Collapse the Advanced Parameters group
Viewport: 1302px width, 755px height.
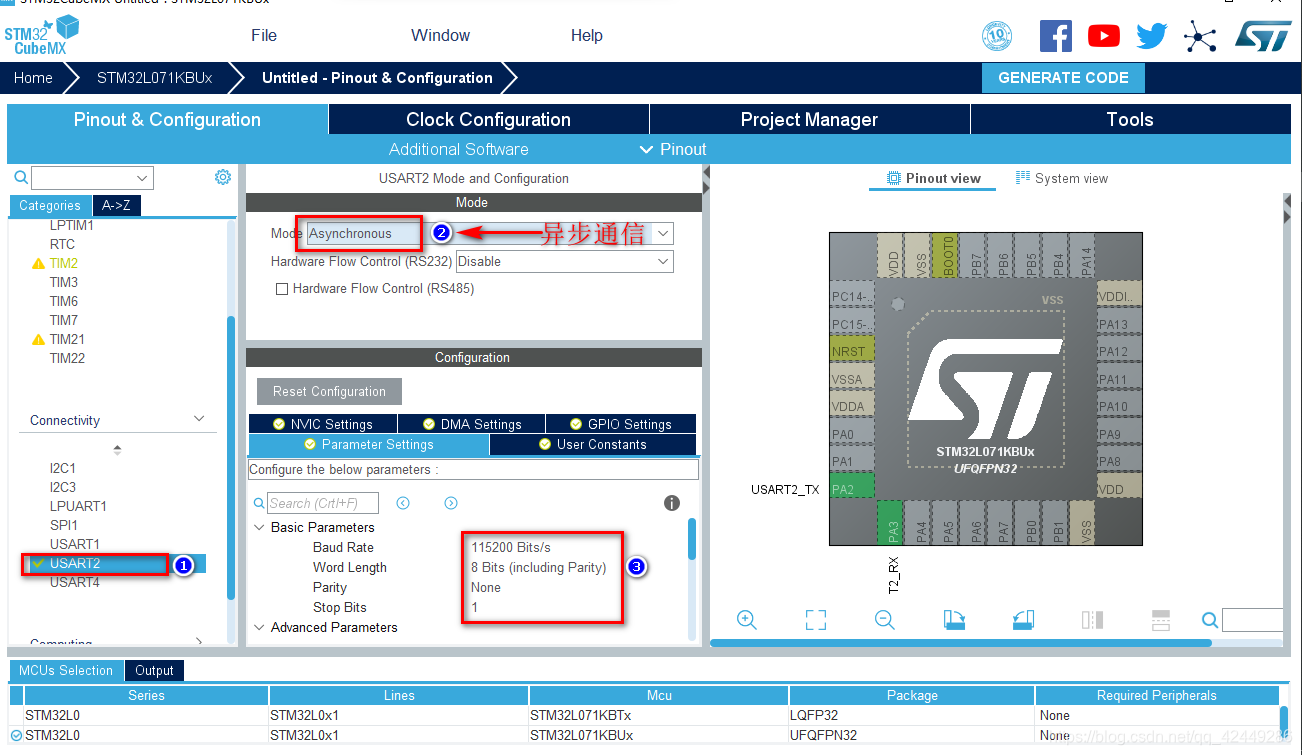[260, 627]
